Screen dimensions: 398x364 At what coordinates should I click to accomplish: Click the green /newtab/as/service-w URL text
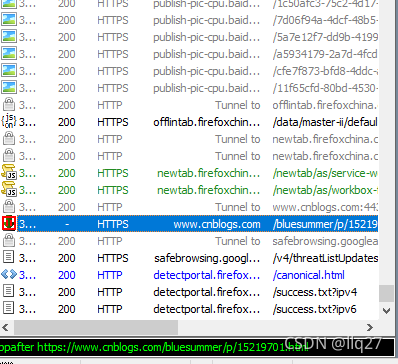tap(325, 173)
